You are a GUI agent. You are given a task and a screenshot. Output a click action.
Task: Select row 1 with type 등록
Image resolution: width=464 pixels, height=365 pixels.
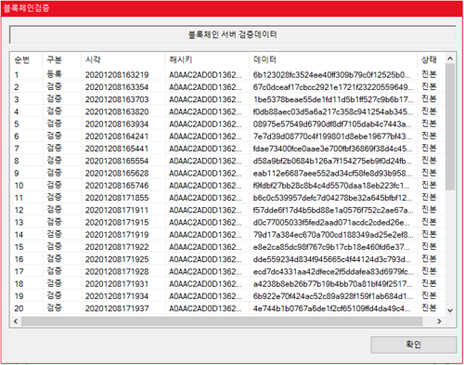tap(228, 75)
